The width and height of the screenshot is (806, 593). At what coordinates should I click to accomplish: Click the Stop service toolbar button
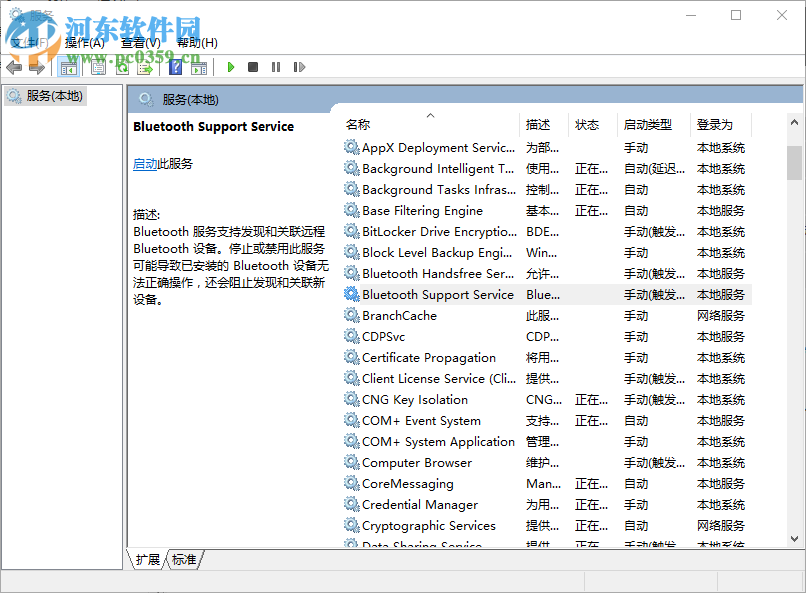[x=252, y=66]
